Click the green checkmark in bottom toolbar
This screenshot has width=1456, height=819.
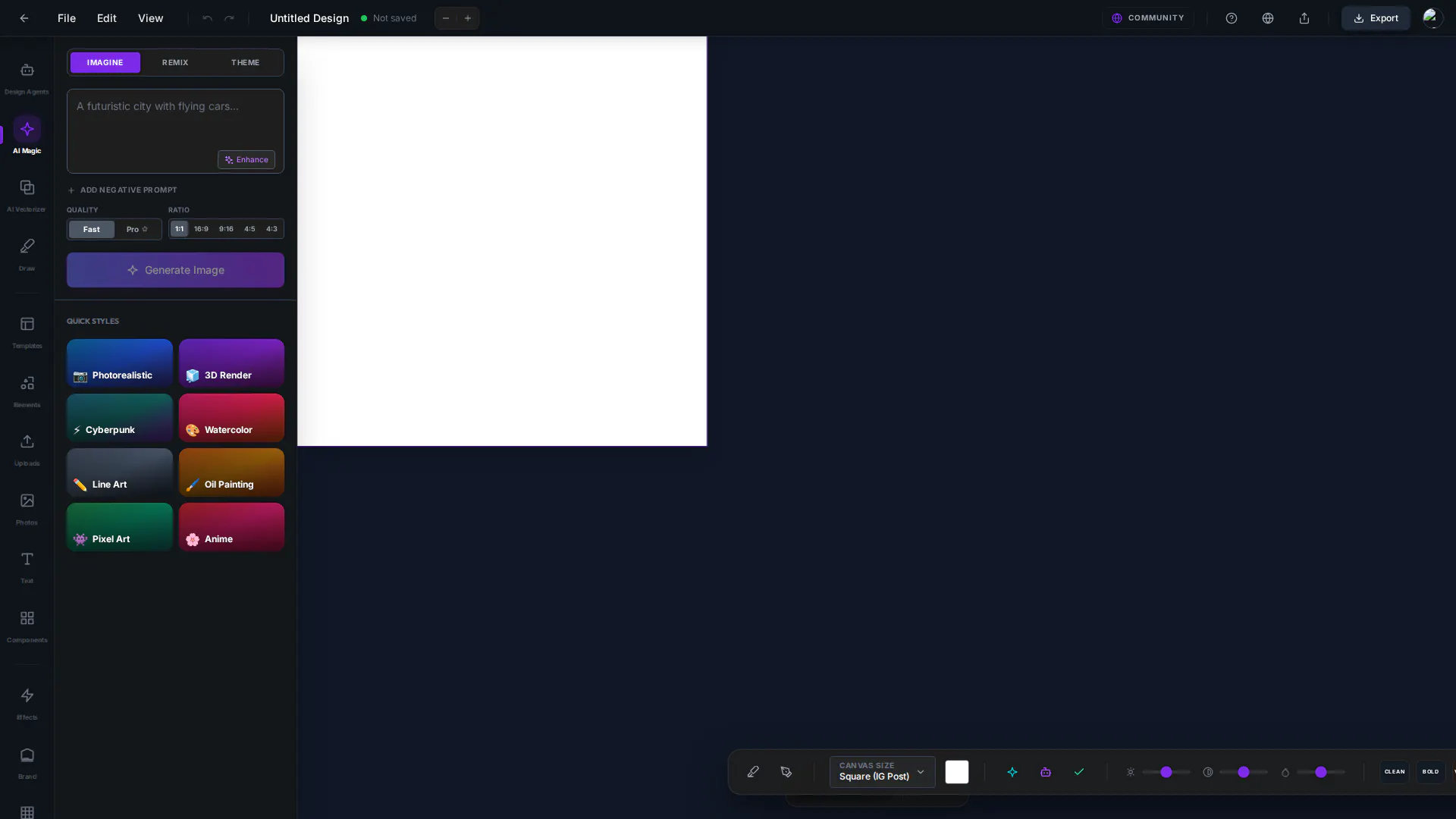point(1079,772)
